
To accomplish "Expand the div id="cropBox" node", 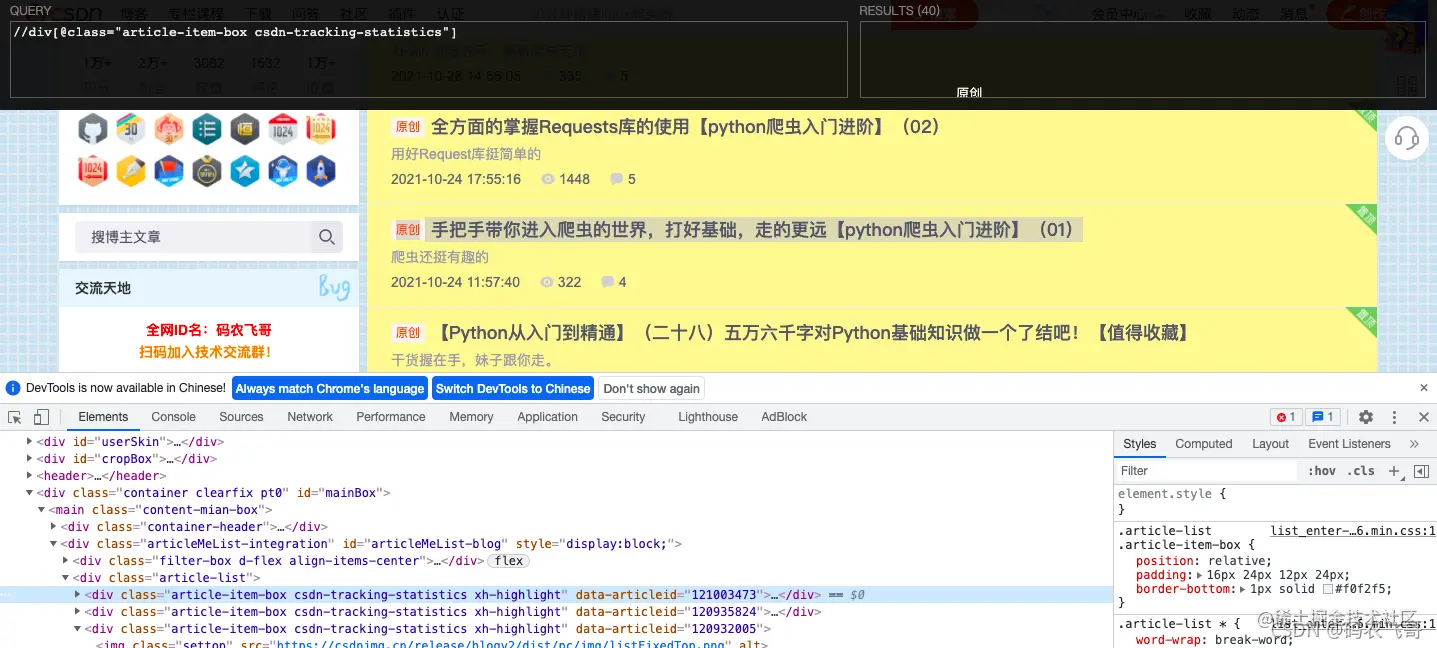I will click(29, 459).
